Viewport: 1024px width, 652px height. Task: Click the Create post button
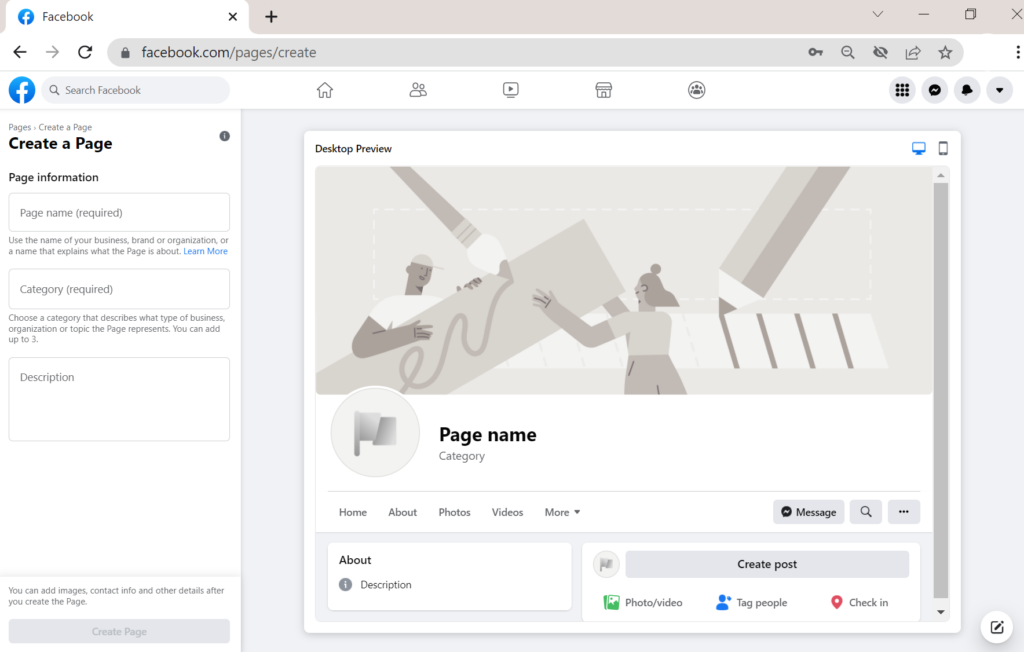point(767,564)
